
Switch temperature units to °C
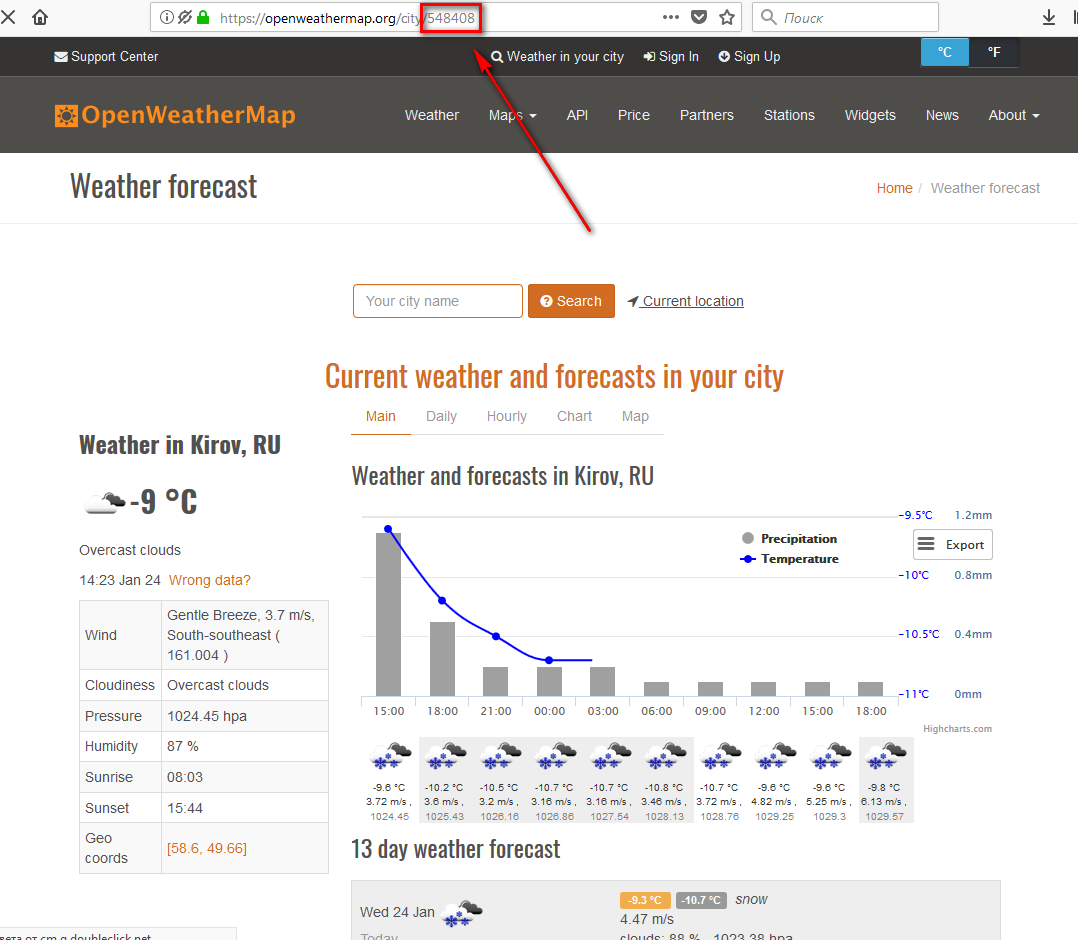(x=945, y=52)
